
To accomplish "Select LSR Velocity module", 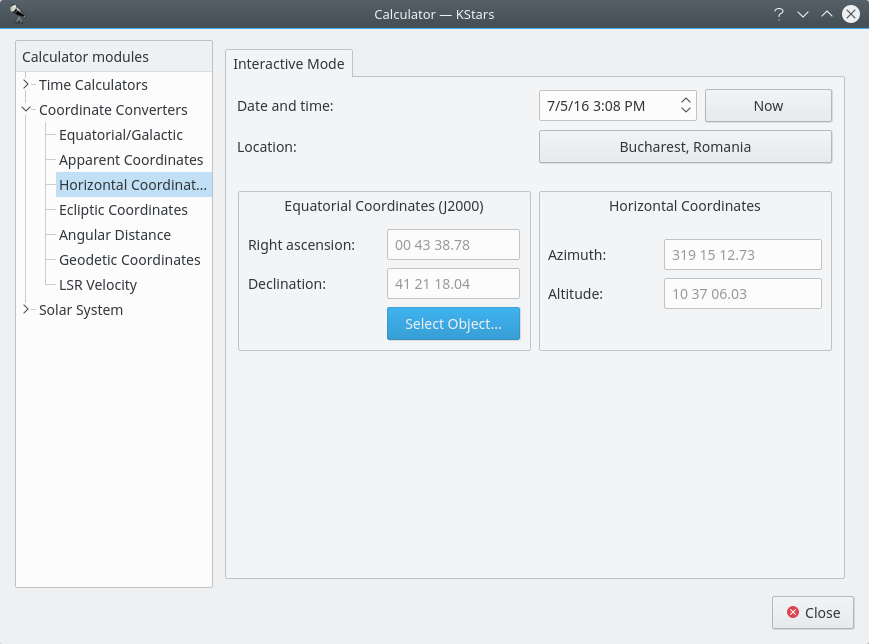I will [x=98, y=285].
